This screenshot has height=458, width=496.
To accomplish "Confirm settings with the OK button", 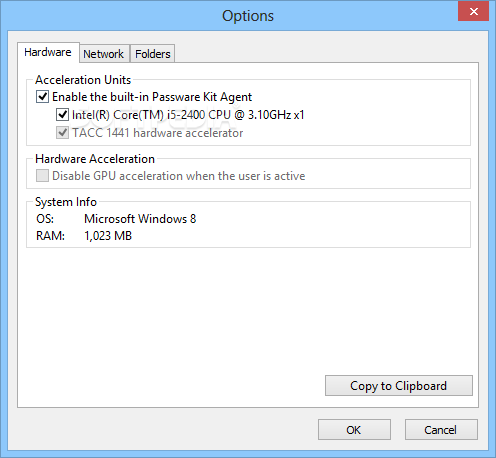I will (354, 430).
